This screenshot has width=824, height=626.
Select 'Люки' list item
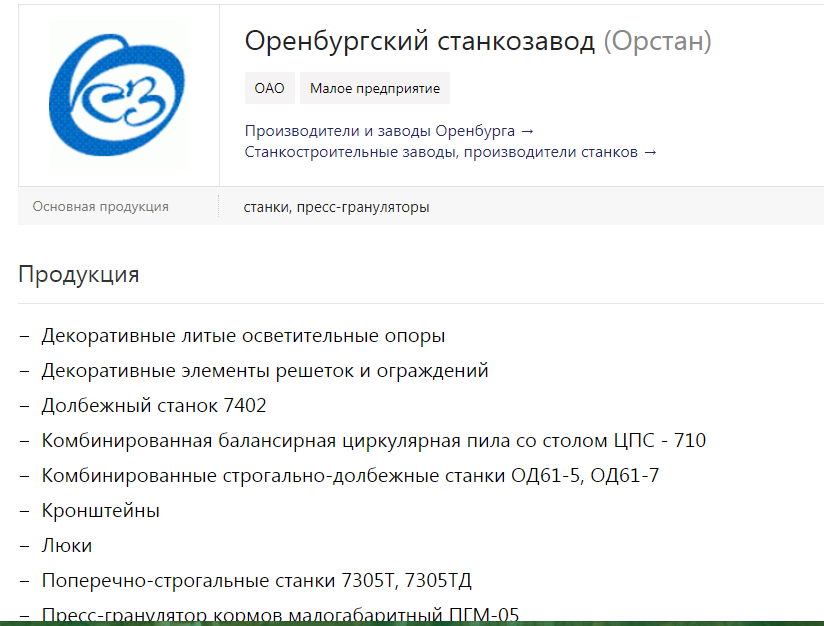pyautogui.click(x=67, y=546)
